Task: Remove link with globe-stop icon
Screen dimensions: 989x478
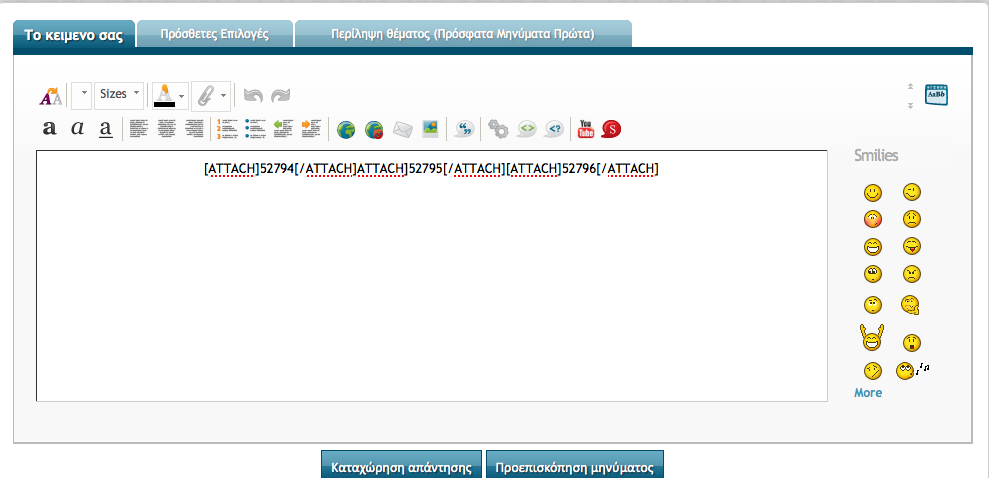Action: [x=374, y=130]
